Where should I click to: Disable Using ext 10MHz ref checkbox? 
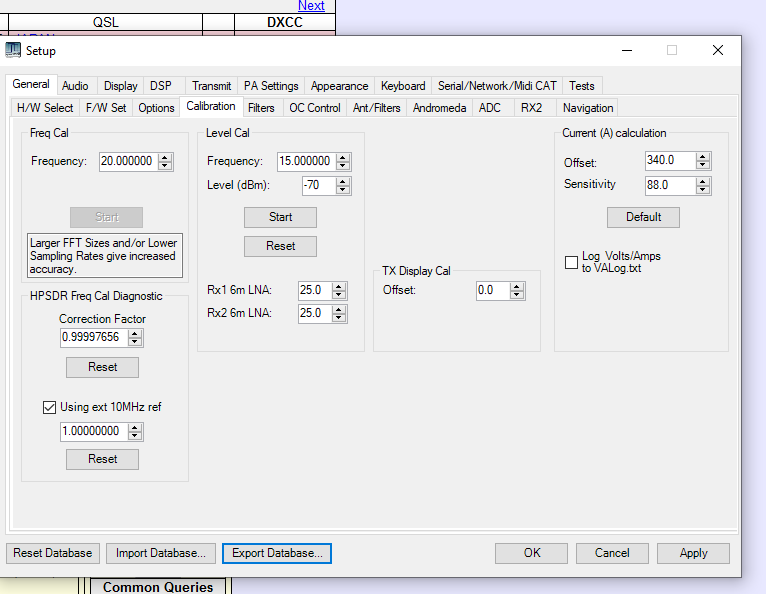(49, 407)
